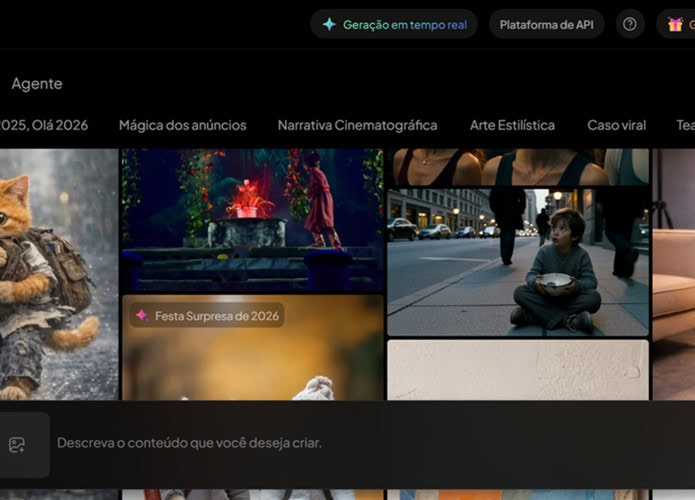
Task: Open the Narrativa Cinematográfica category
Action: click(x=357, y=125)
